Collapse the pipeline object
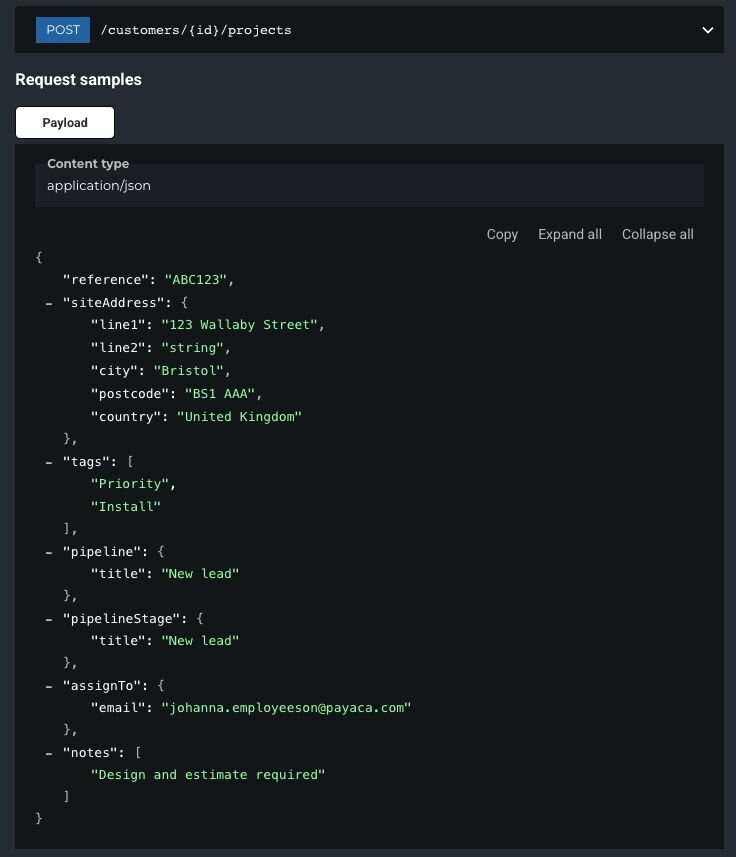This screenshot has width=736, height=857. click(49, 551)
